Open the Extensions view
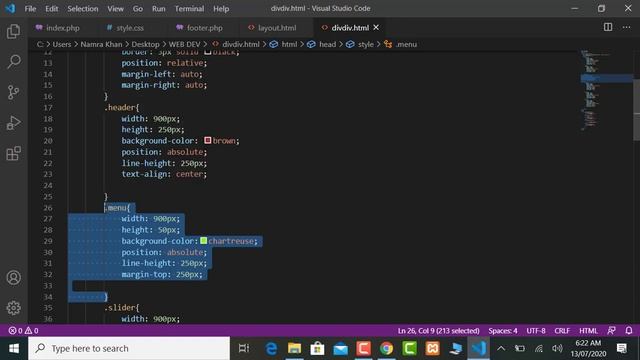640x360 pixels. point(13,153)
